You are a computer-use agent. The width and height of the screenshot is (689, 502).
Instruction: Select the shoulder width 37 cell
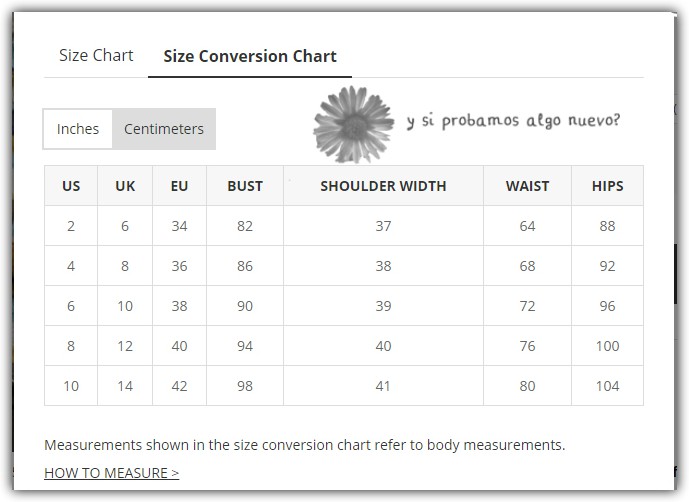(383, 226)
